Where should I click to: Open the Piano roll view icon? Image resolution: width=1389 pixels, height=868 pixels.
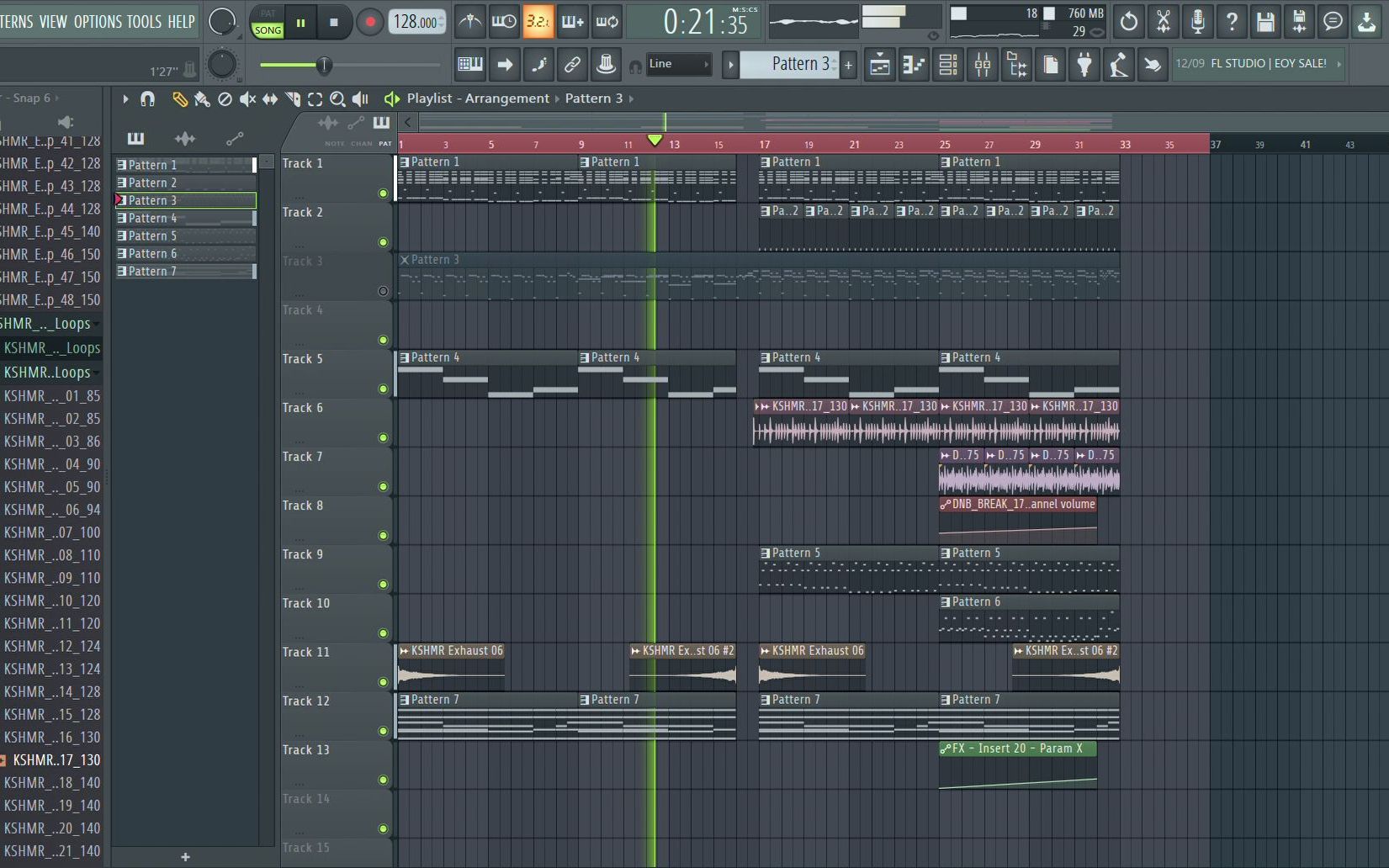click(x=914, y=65)
